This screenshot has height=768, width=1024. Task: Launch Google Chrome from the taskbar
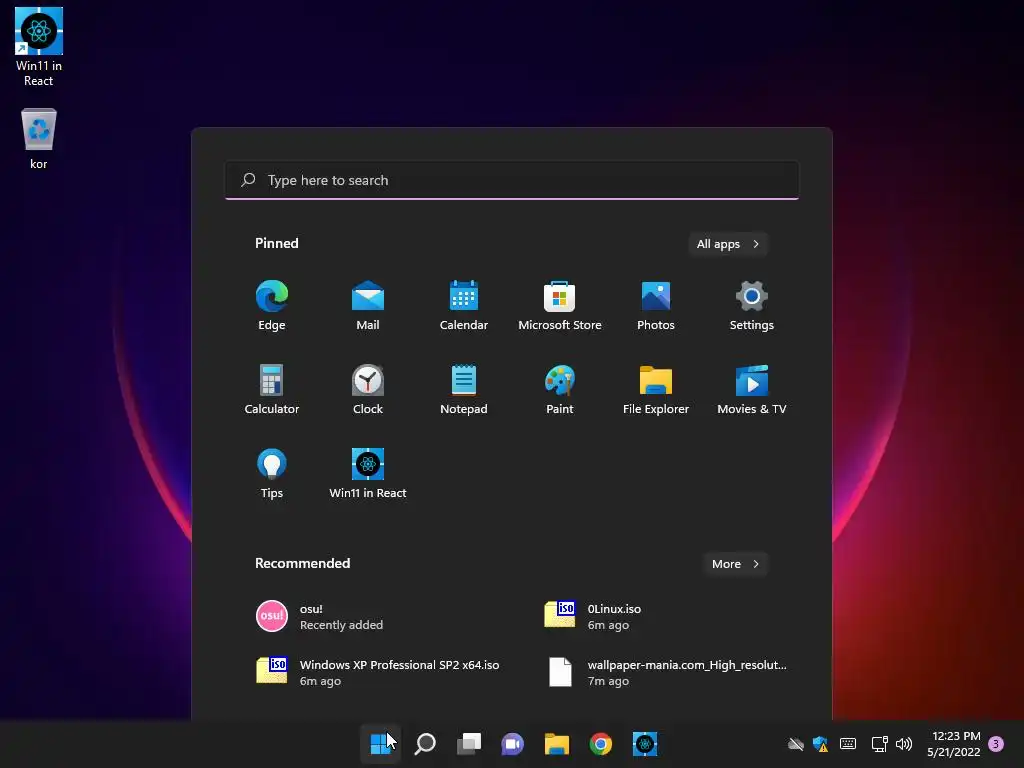tap(601, 744)
